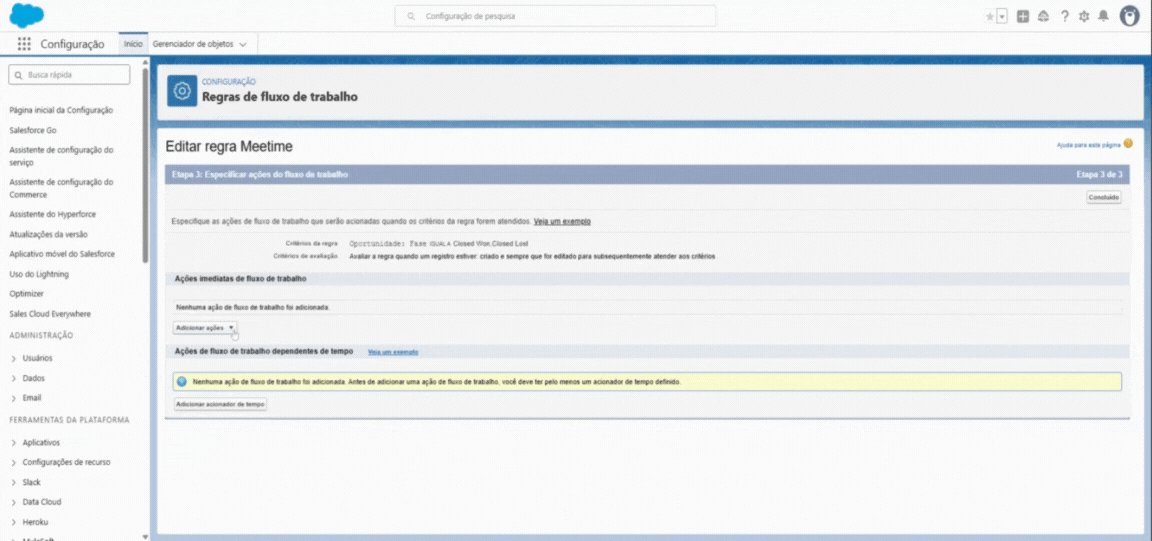Expand the Slack tree node

click(x=15, y=483)
